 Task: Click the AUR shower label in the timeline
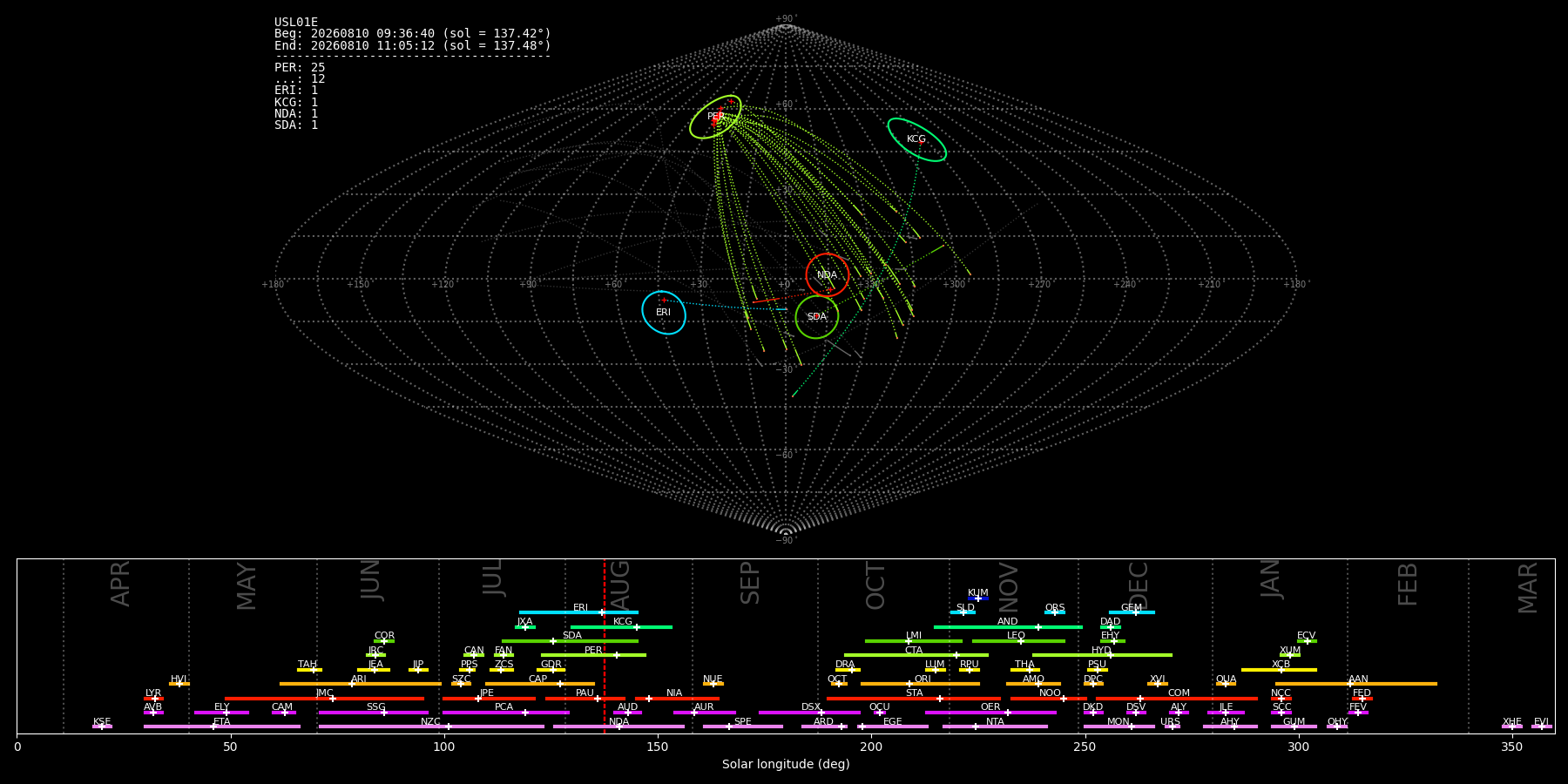click(704, 707)
